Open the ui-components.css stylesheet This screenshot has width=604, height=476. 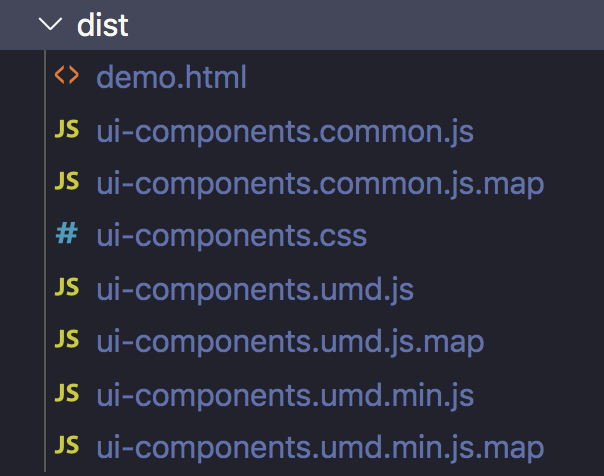(x=231, y=236)
